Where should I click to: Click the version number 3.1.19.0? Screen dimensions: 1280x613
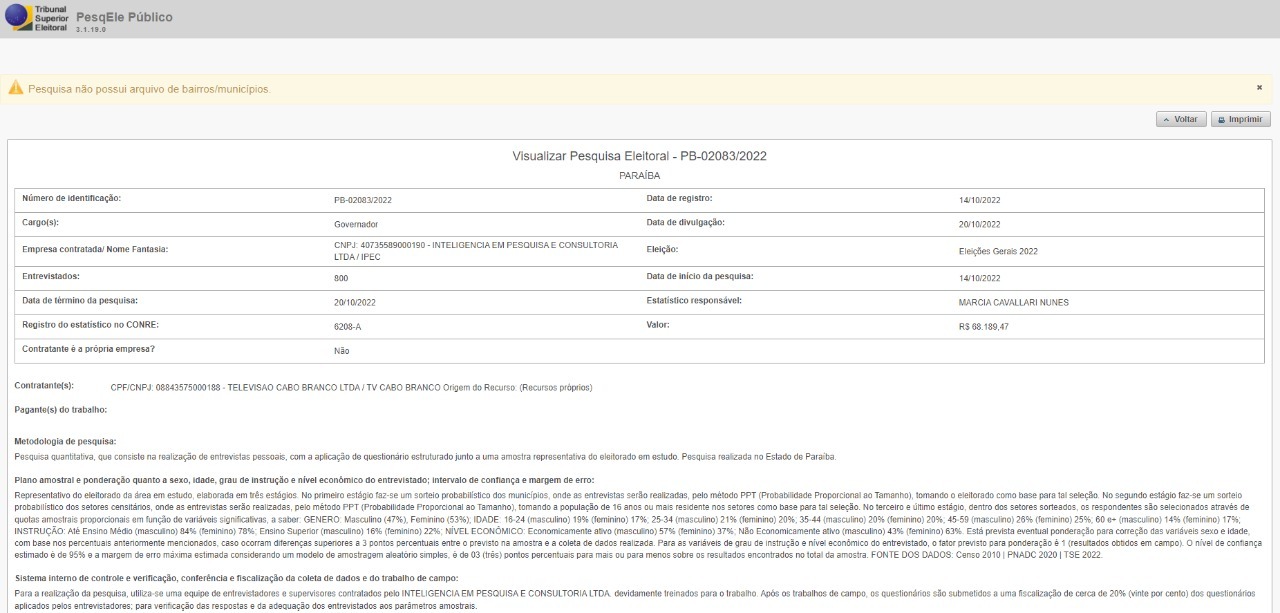91,30
